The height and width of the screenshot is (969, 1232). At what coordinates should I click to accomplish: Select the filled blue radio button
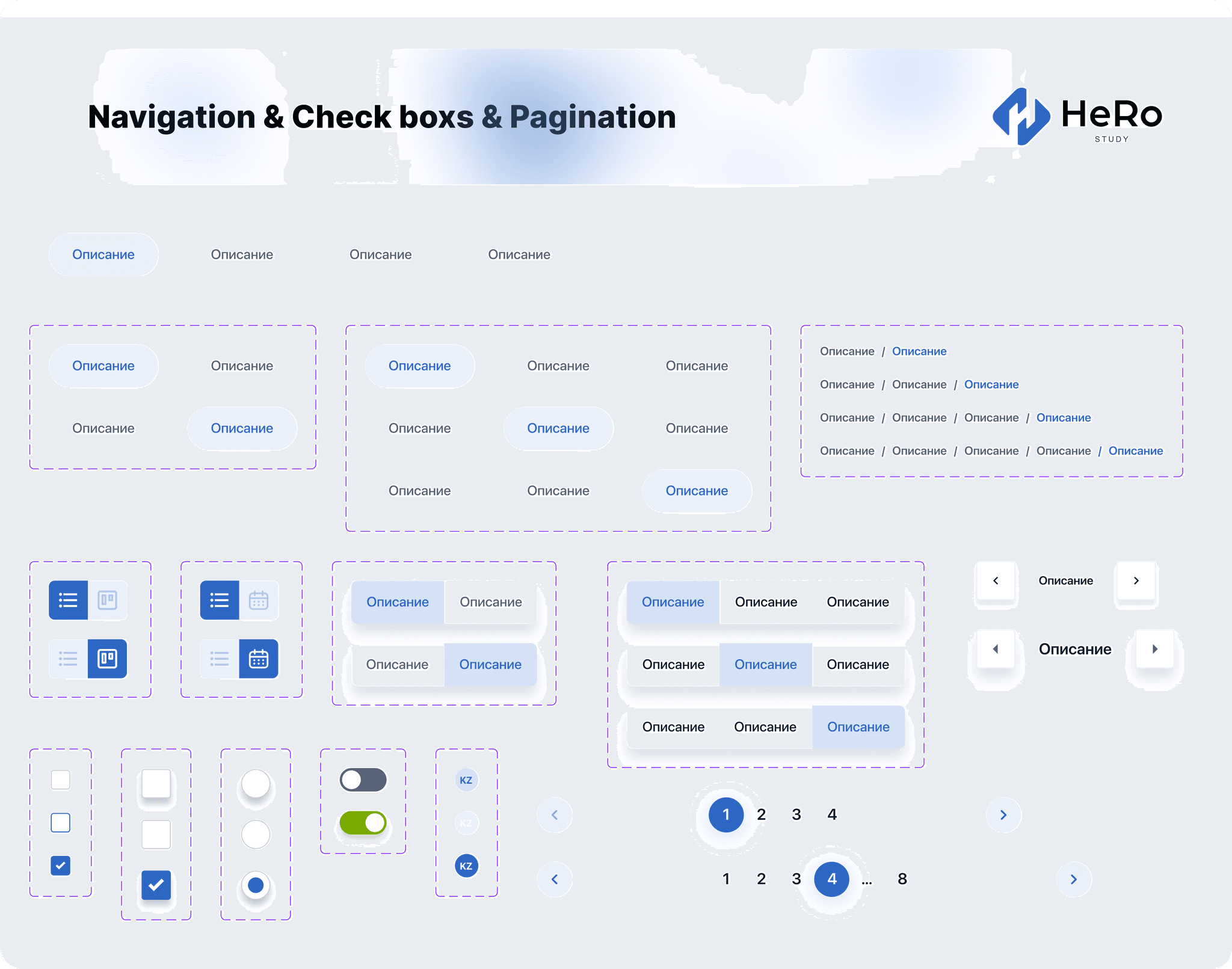point(255,885)
